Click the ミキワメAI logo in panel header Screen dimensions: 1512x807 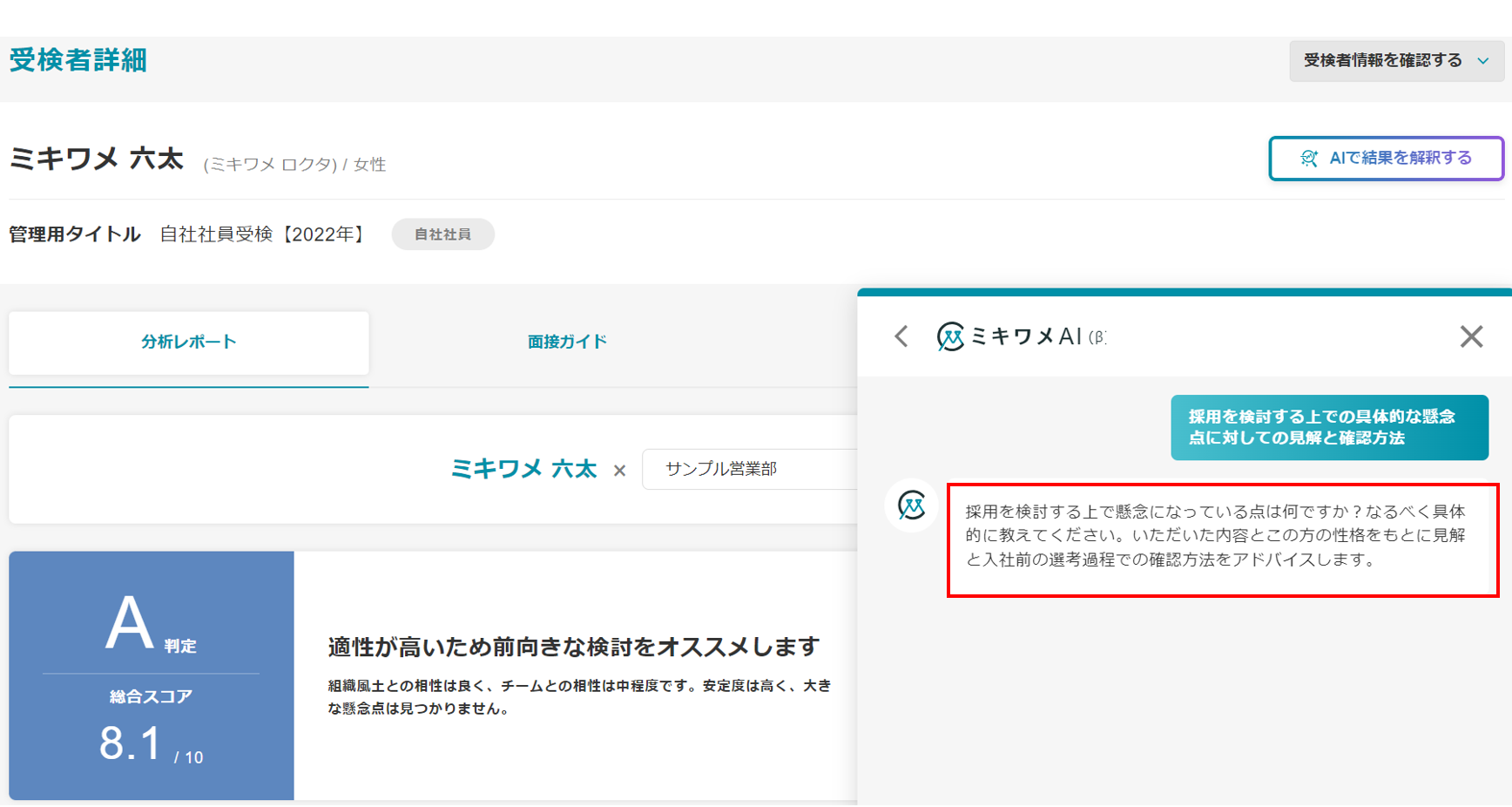tap(950, 336)
